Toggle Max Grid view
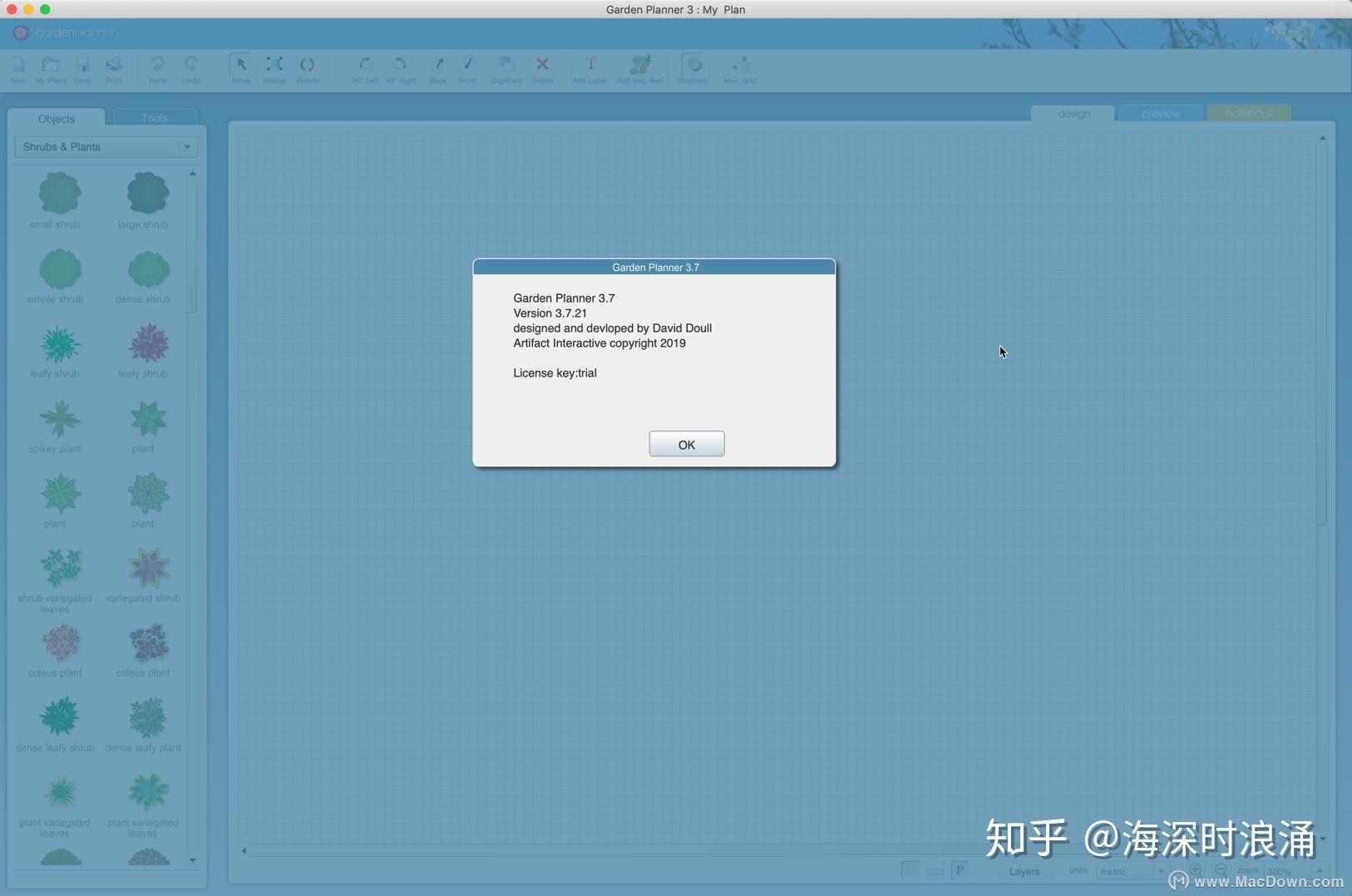Viewport: 1352px width, 896px height. click(x=739, y=66)
